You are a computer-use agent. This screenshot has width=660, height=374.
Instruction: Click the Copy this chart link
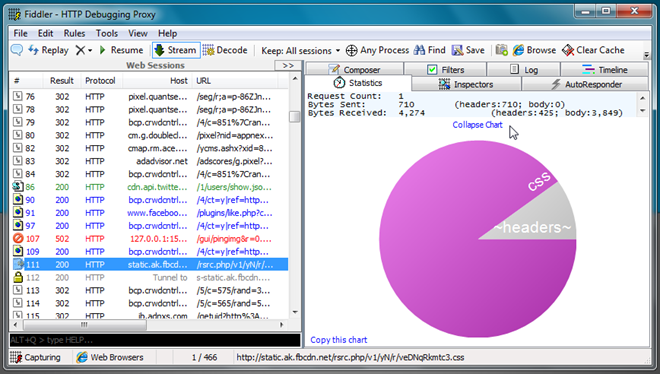click(339, 340)
